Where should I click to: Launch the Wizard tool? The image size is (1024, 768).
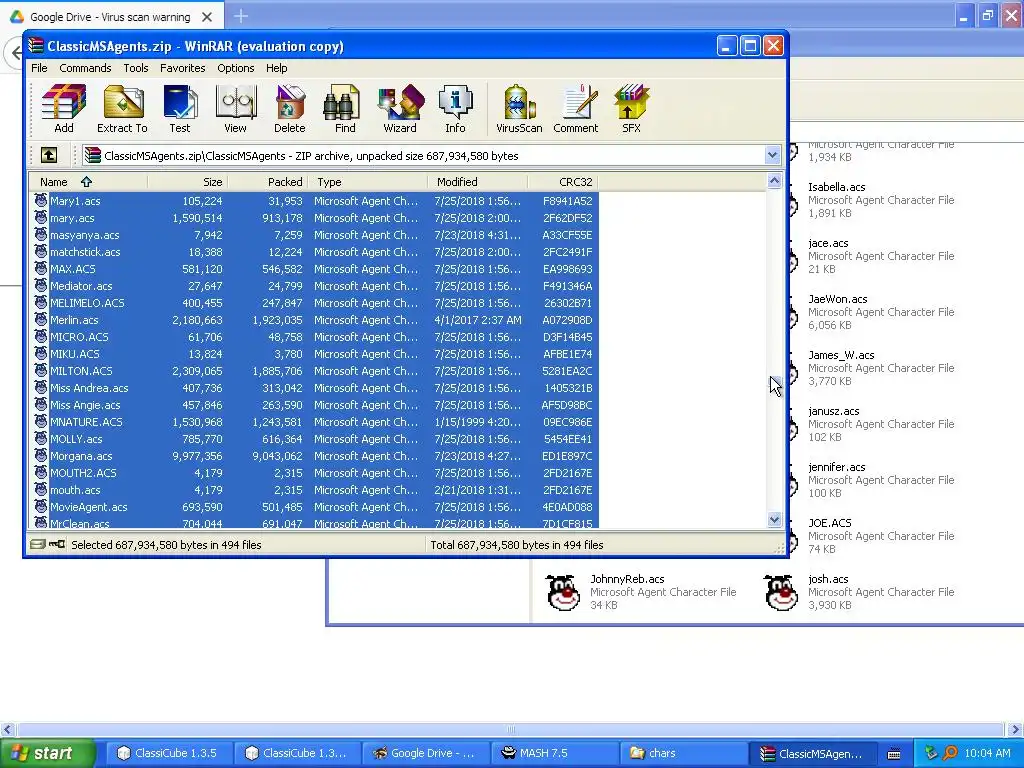pos(400,108)
